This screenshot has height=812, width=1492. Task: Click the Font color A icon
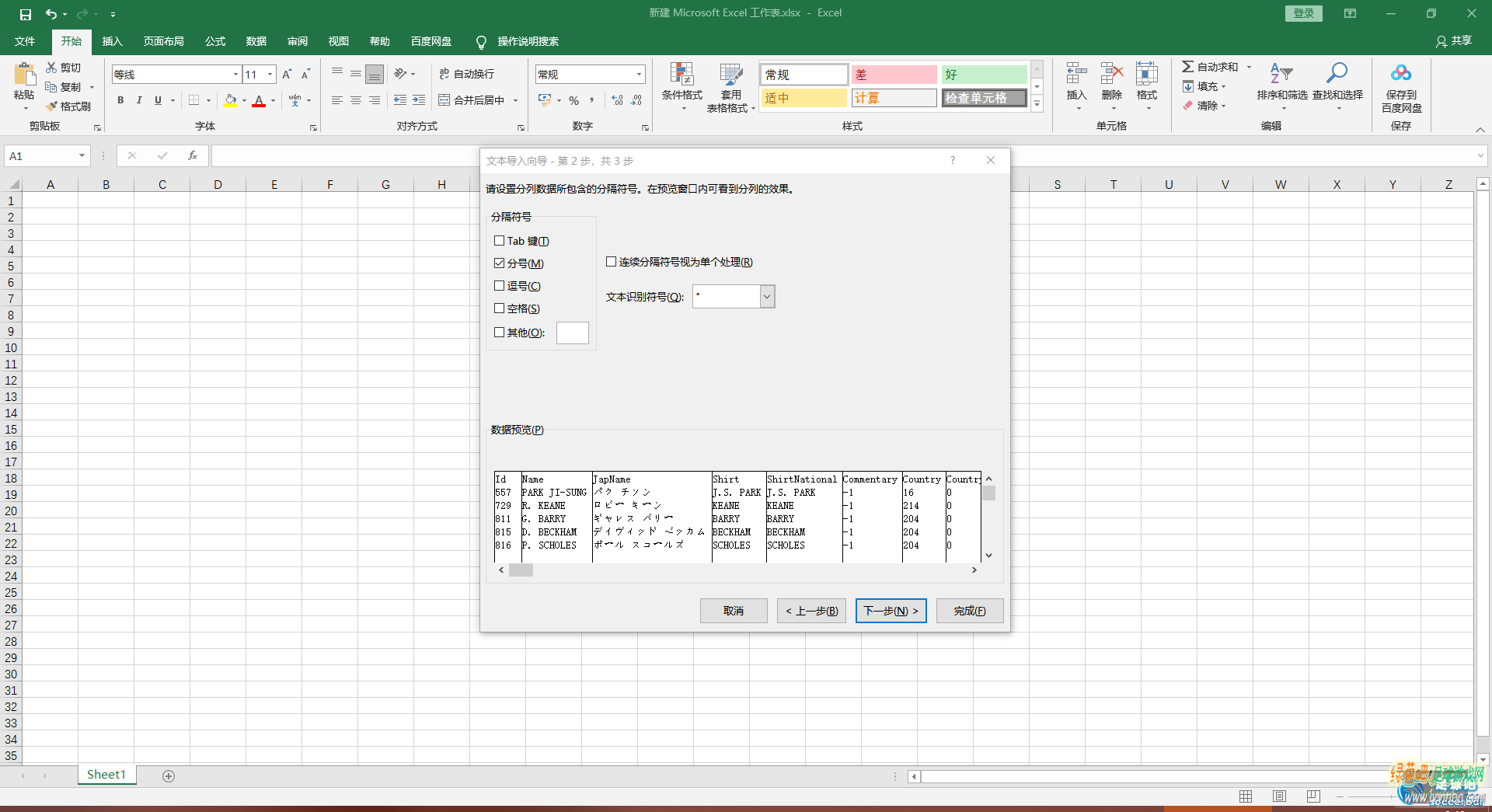coord(259,100)
